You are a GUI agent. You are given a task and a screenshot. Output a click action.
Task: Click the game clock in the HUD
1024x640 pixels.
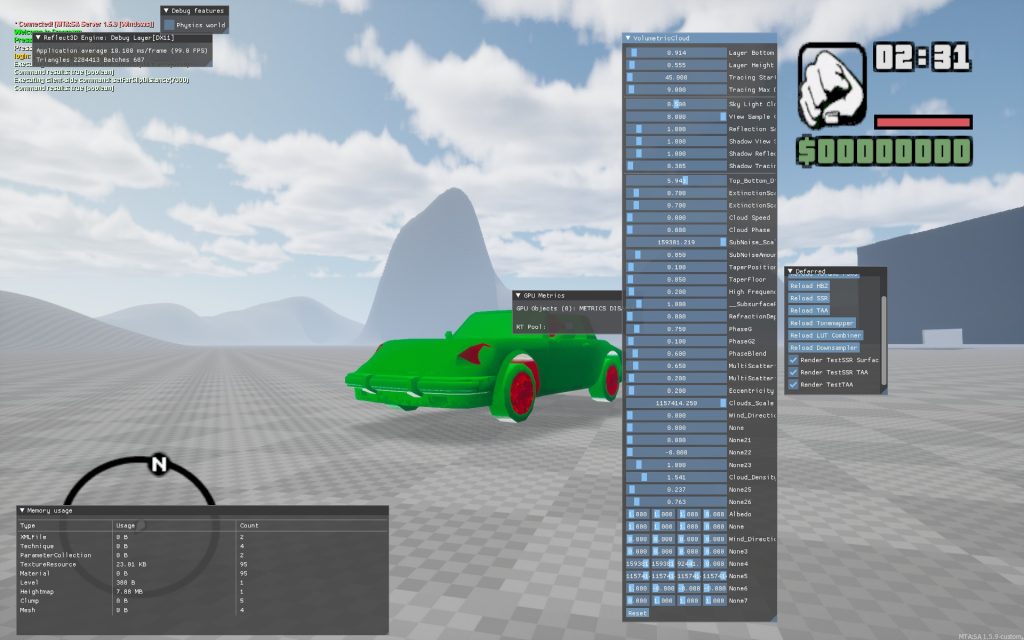[922, 58]
